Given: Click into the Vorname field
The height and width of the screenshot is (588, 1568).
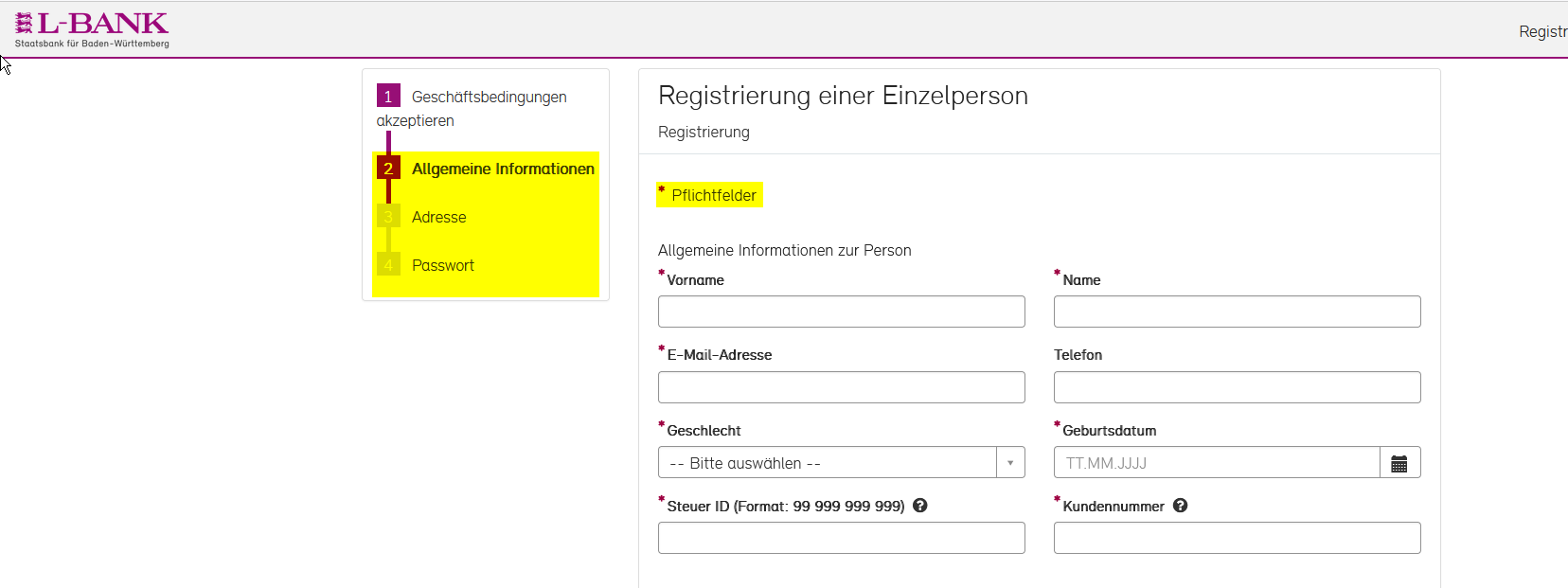Looking at the screenshot, I should click(841, 312).
